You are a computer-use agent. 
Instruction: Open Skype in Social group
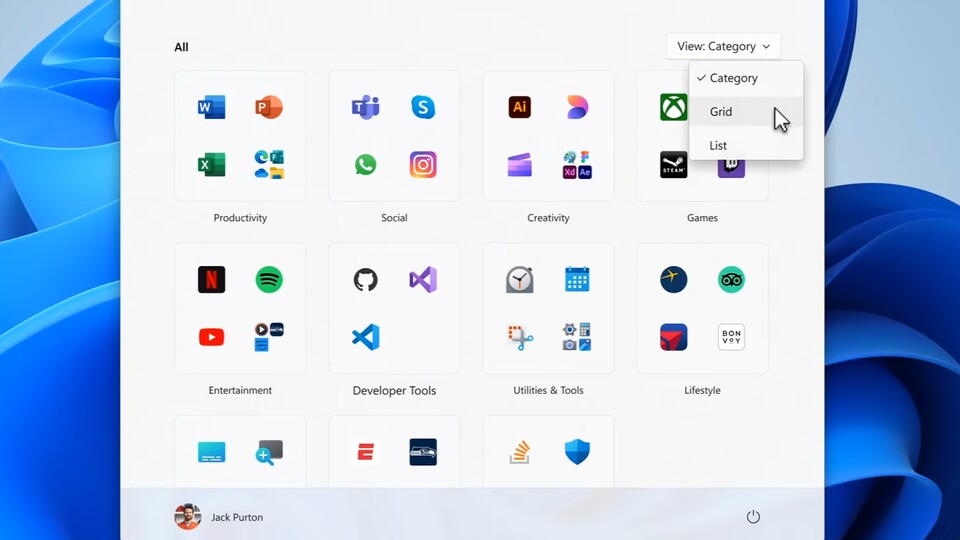pyautogui.click(x=423, y=107)
